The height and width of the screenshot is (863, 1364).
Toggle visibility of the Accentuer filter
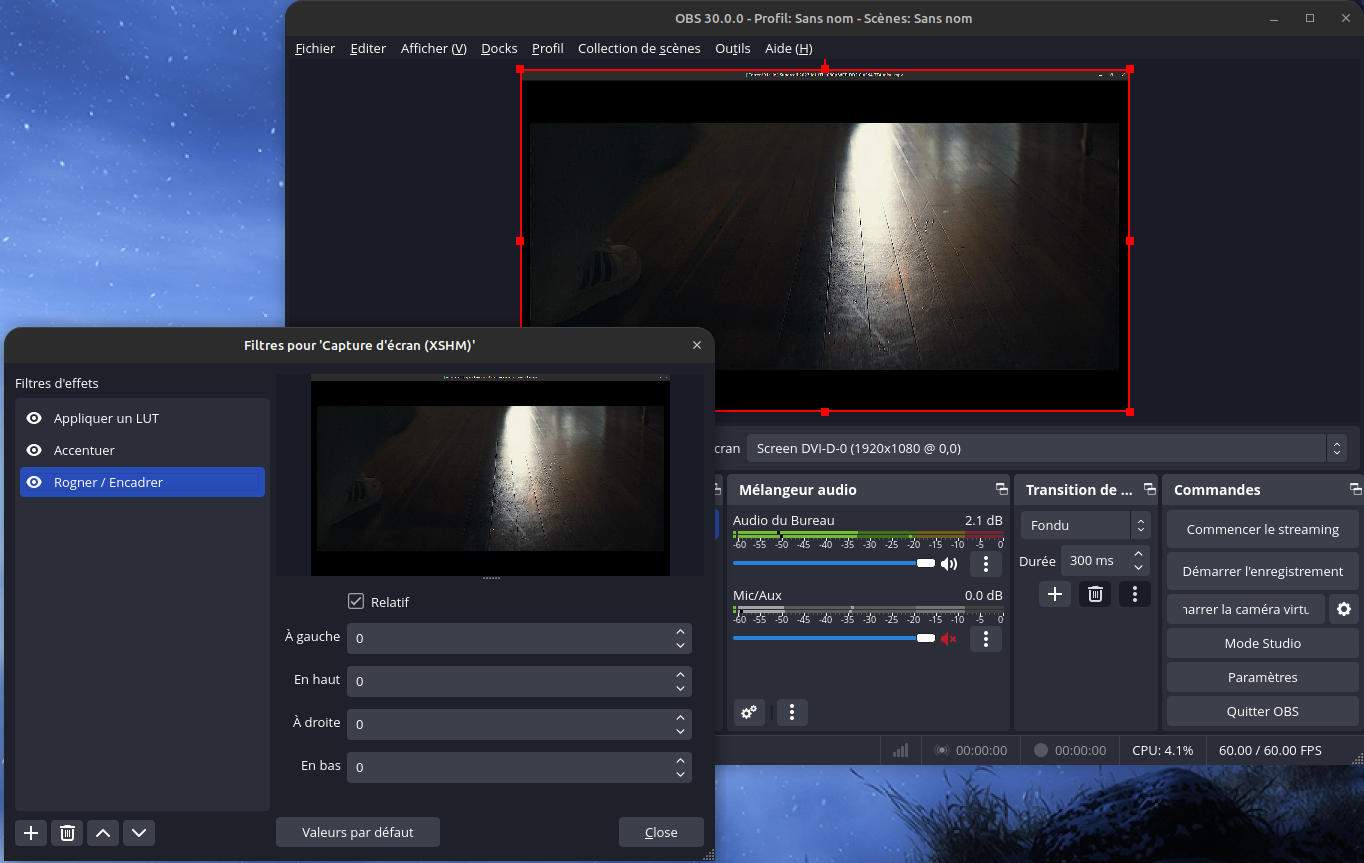click(34, 451)
